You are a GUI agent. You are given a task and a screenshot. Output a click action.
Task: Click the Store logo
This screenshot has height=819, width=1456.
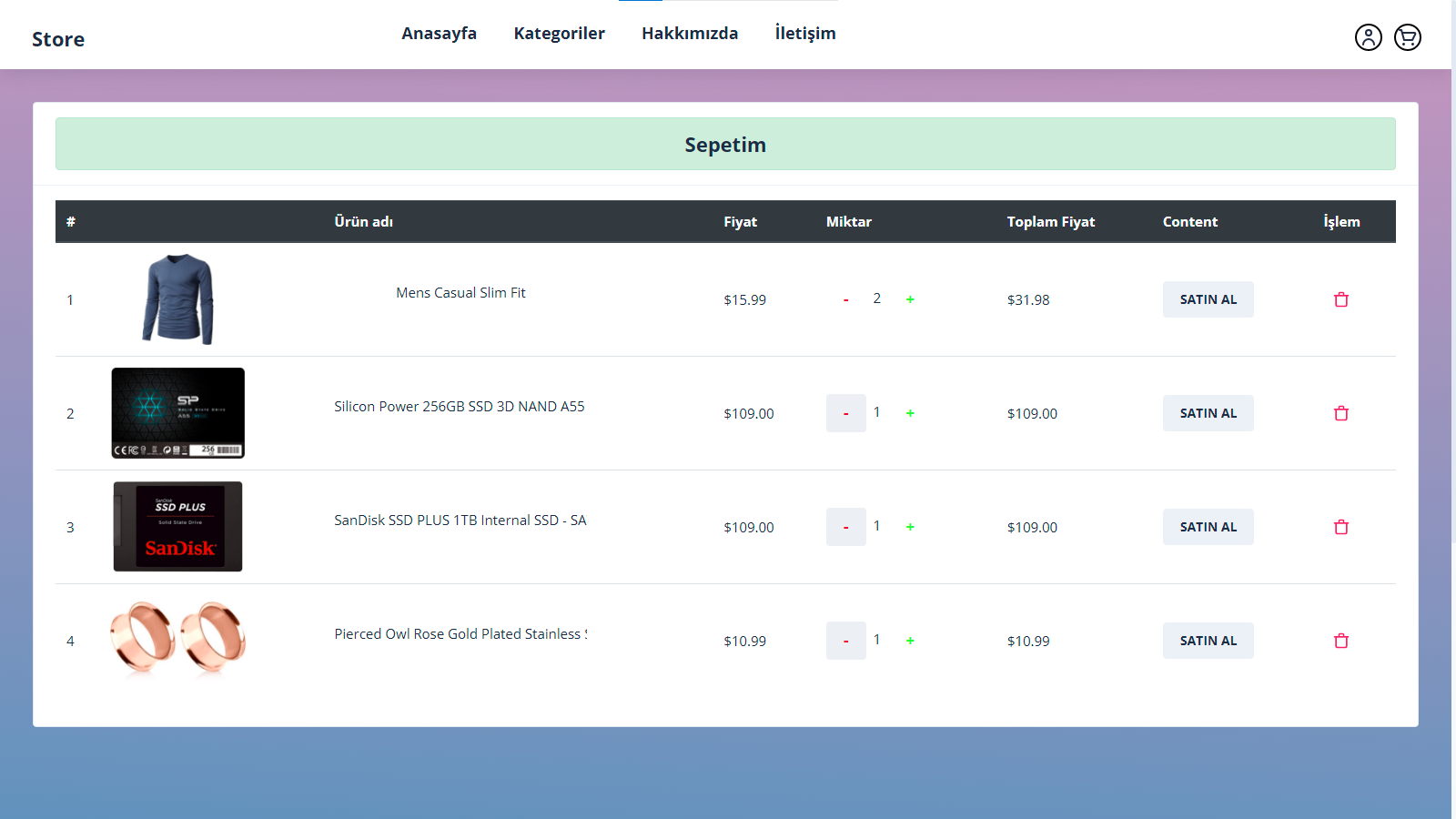(58, 38)
